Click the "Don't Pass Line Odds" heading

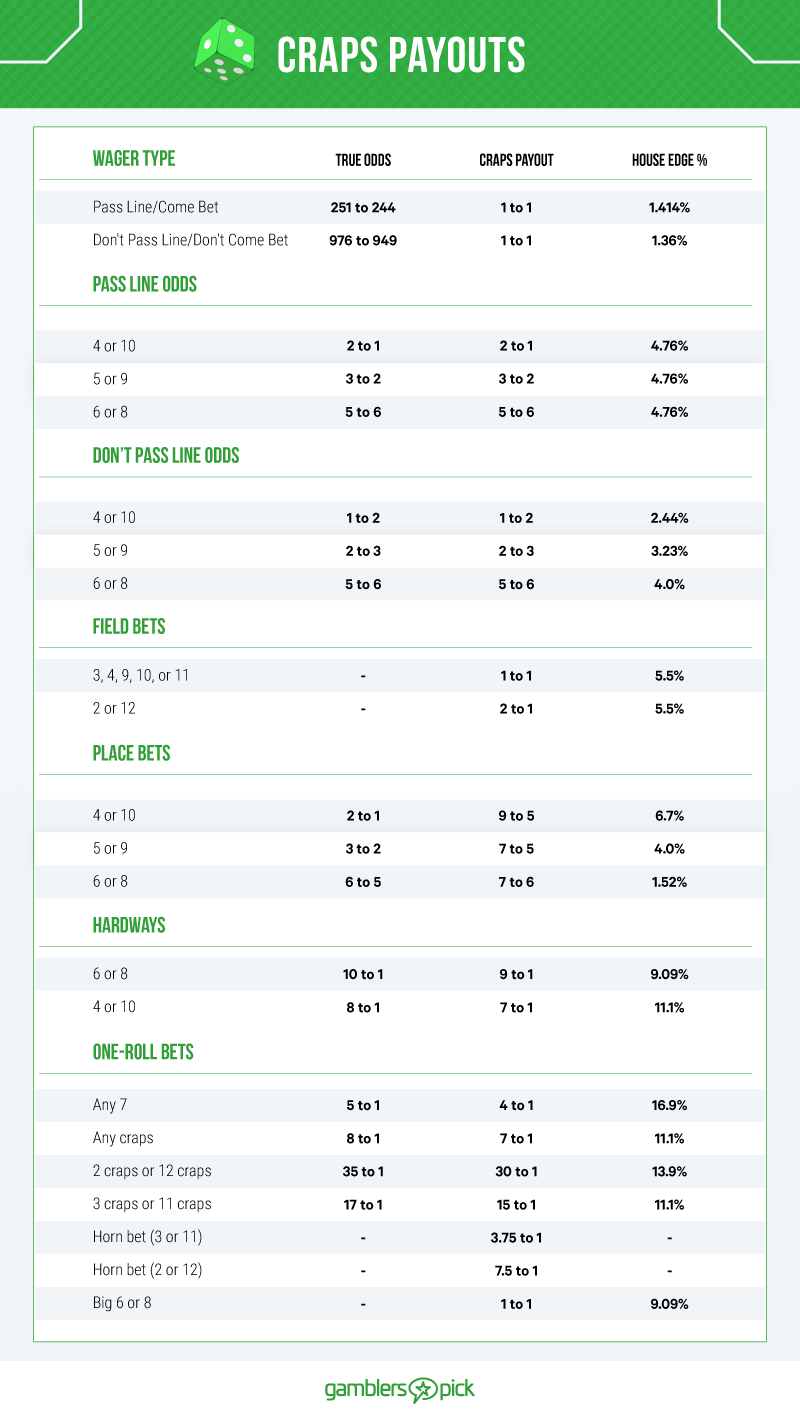coord(166,456)
